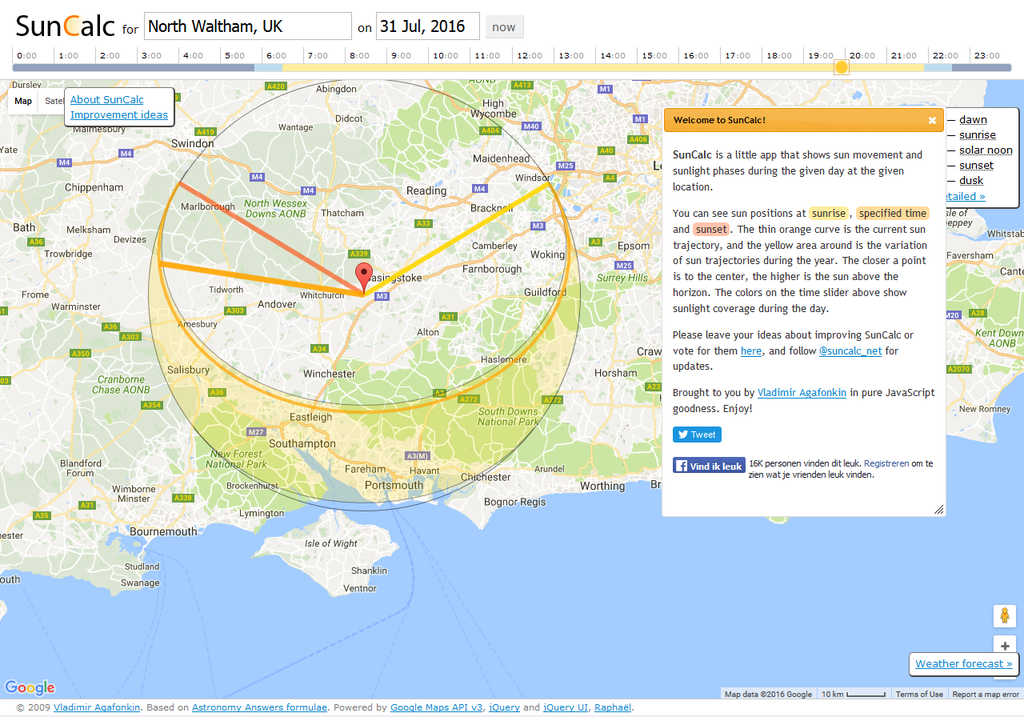This screenshot has width=1024, height=717.
Task: Open the Weather forecast link
Action: tap(963, 663)
